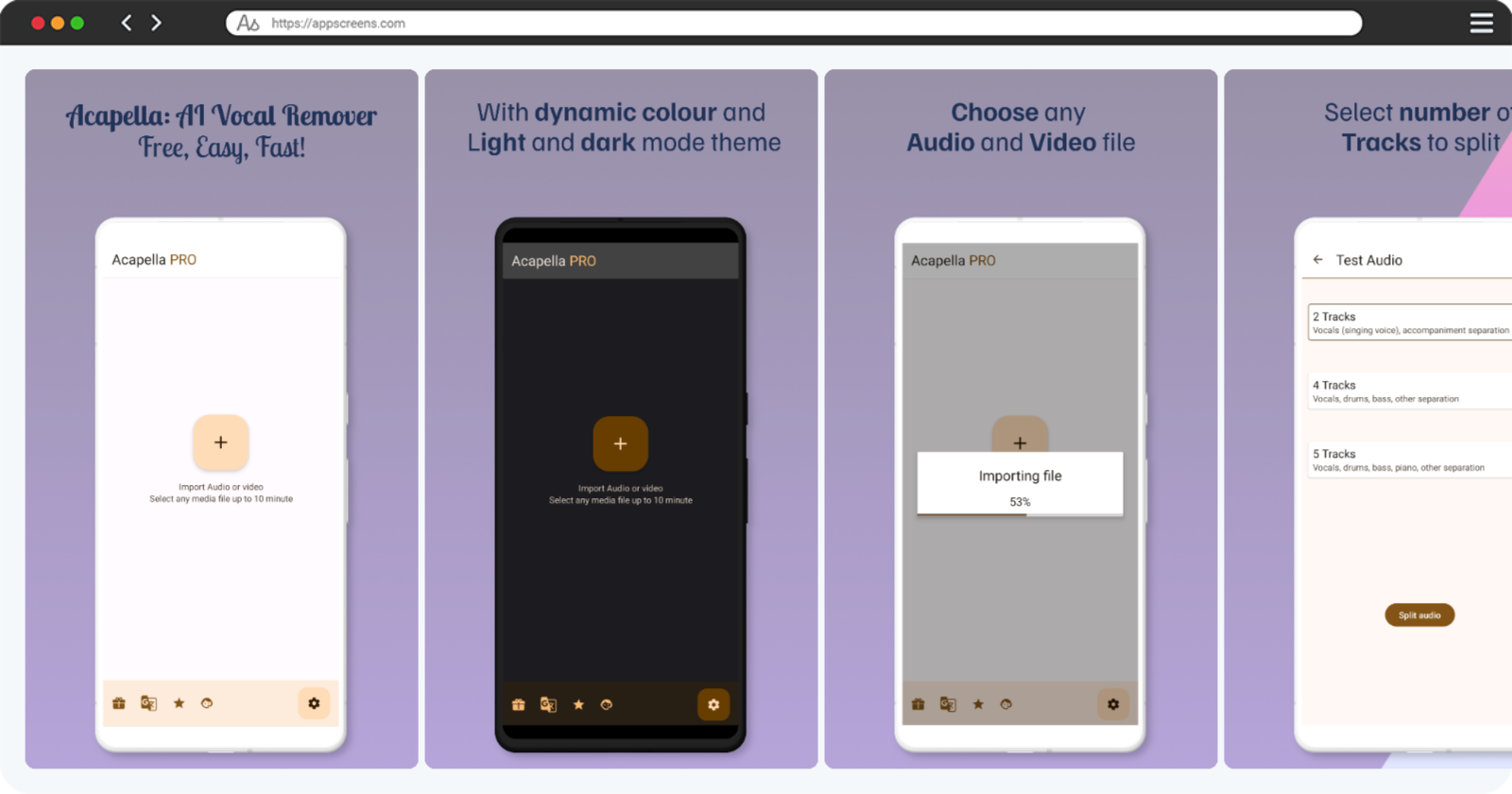Go back using the arrow beside Test Audio
Image resolution: width=1512 pixels, height=794 pixels.
pos(1318,259)
